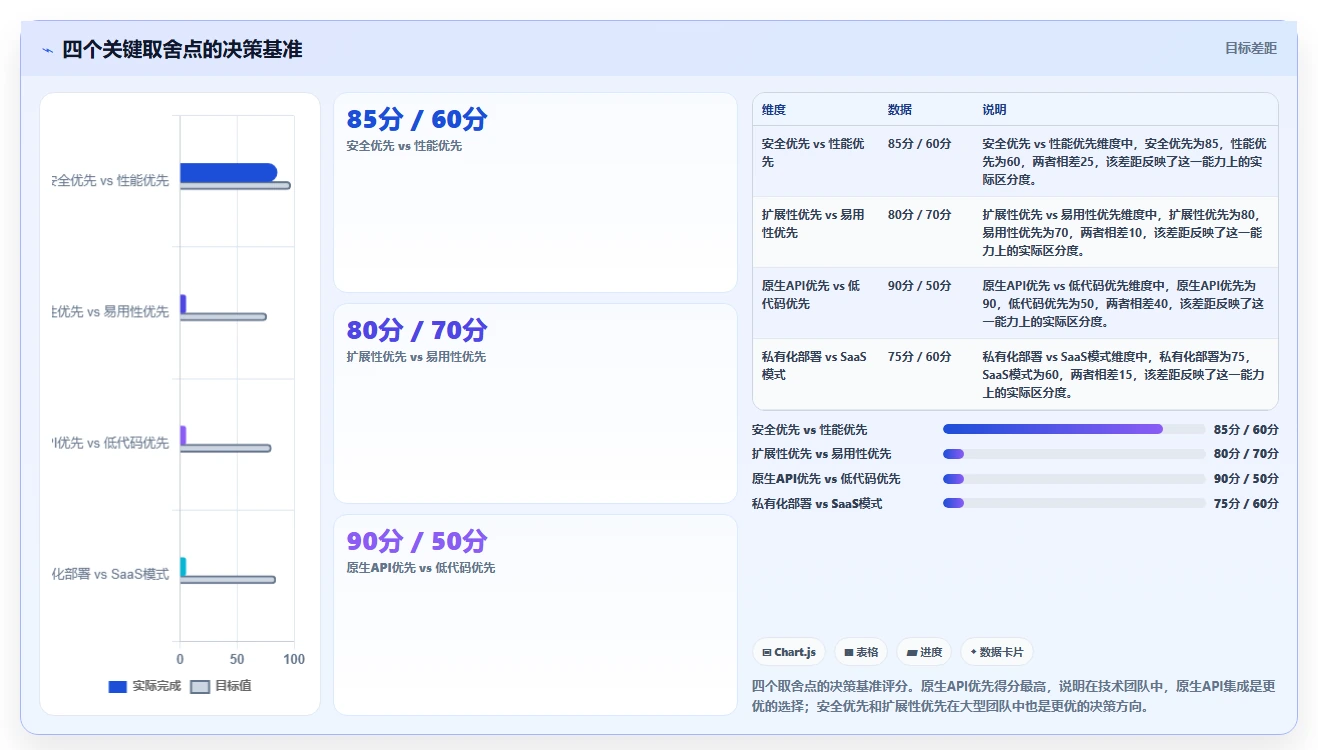The height and width of the screenshot is (750, 1318).
Task: Select the Chart.js tag
Action: coord(789,652)
